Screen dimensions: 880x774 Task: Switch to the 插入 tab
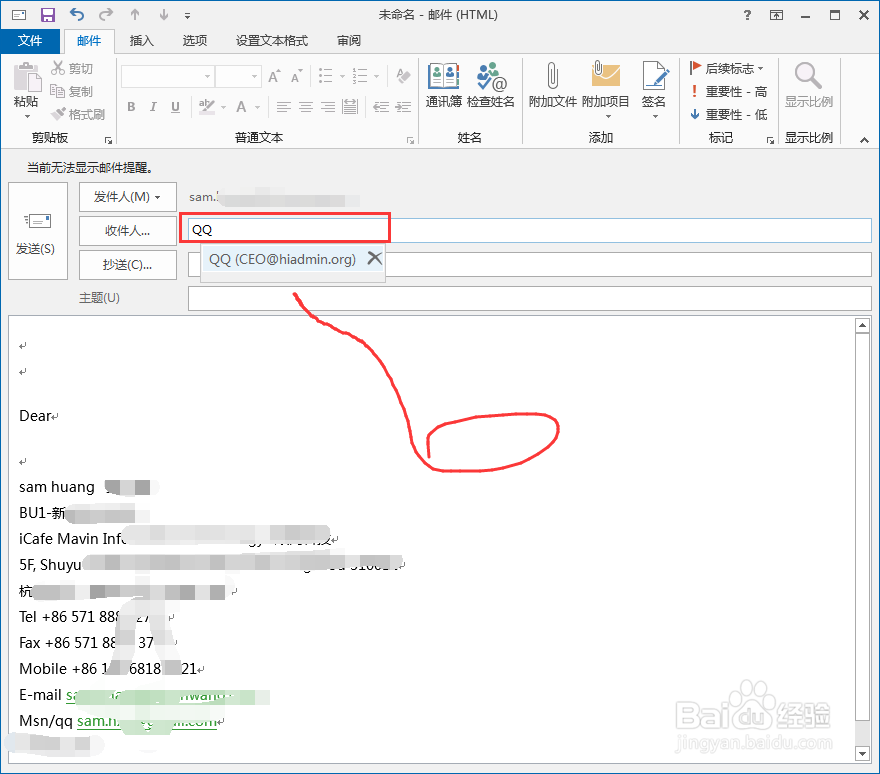[141, 40]
